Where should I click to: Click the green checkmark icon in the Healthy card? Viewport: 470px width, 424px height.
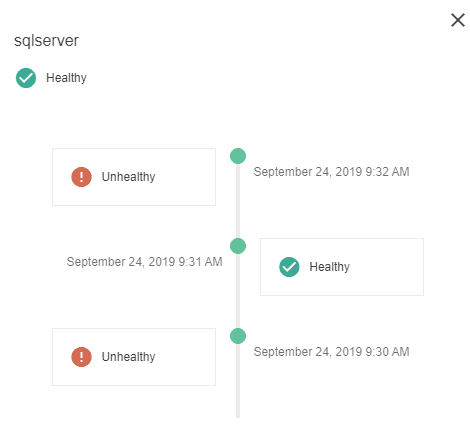[x=289, y=267]
